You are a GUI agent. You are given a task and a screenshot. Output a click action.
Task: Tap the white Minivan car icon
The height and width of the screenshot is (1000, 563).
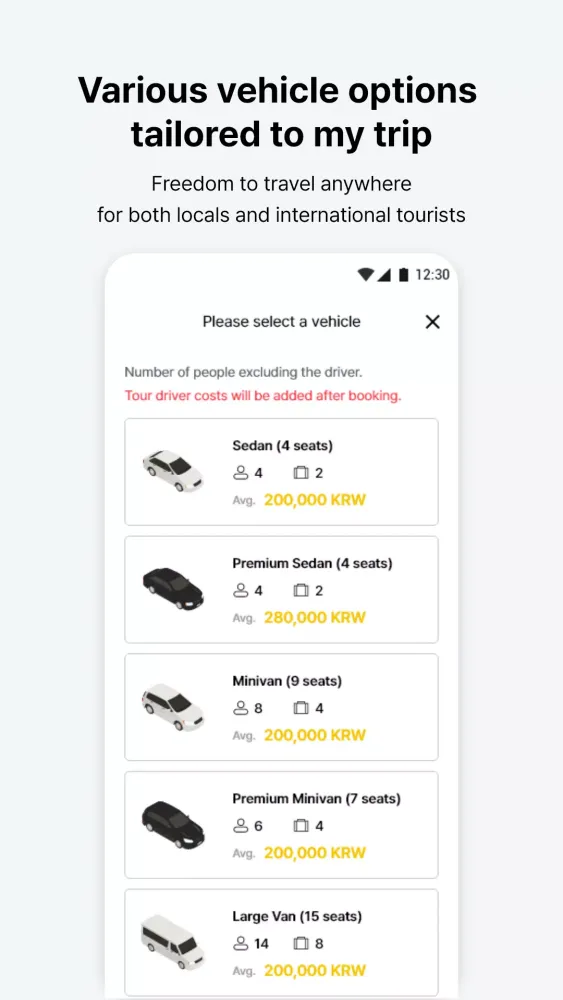pos(173,707)
